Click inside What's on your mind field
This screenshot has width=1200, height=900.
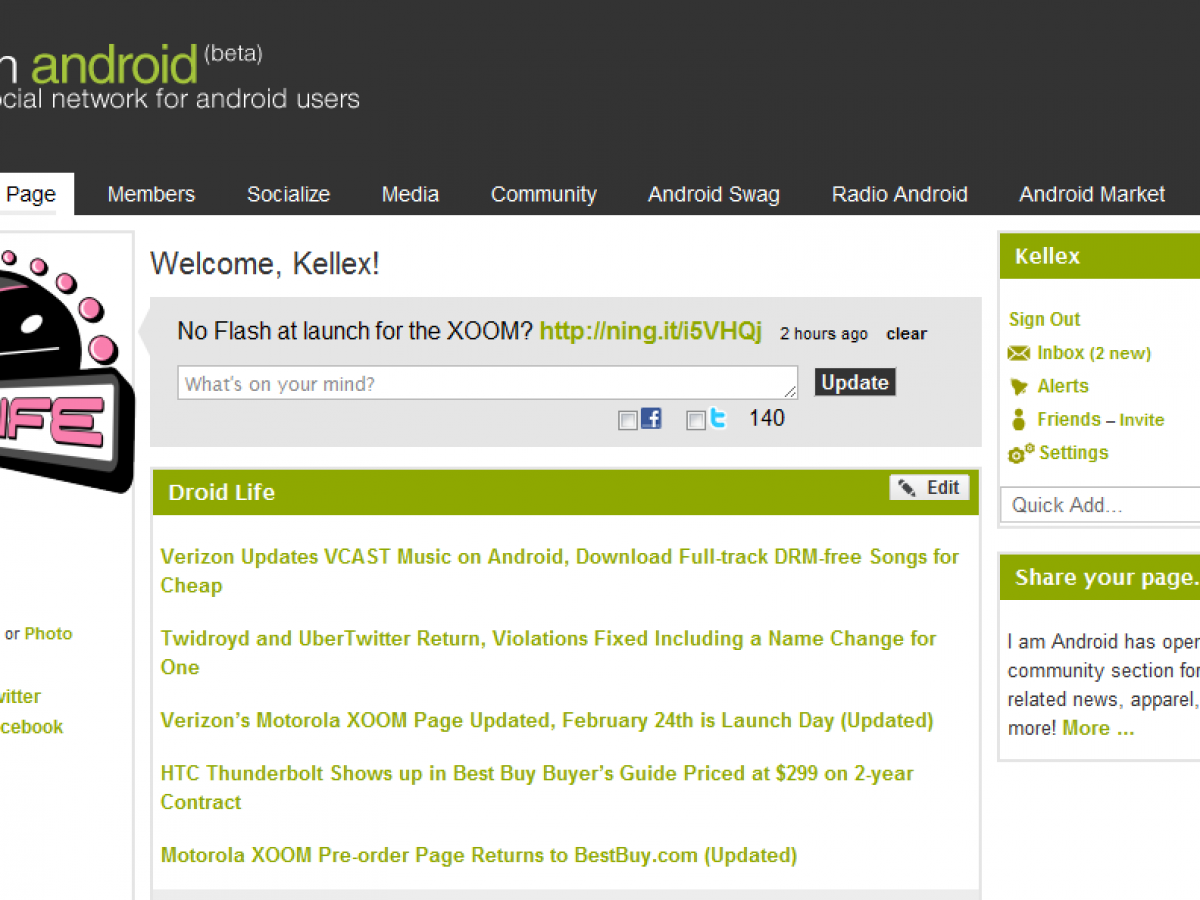pos(487,383)
